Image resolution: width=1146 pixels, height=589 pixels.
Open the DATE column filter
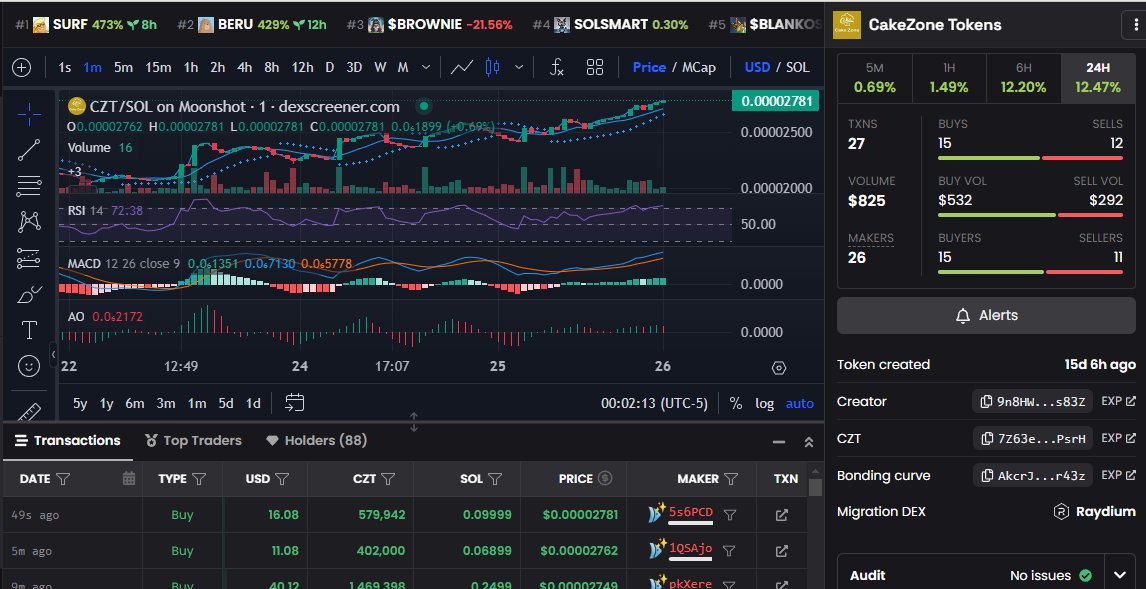64,479
